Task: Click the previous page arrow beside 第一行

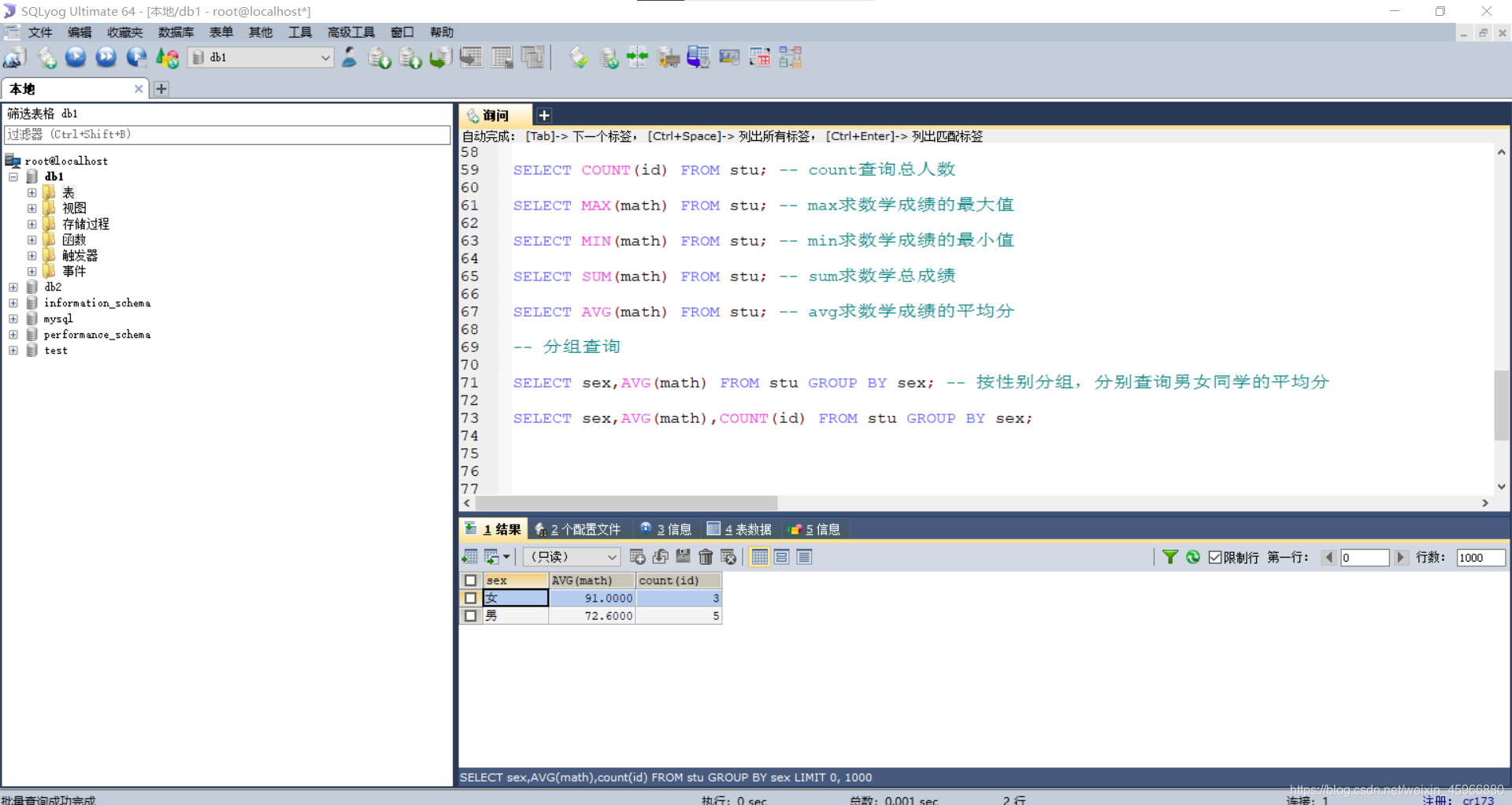Action: coord(1329,557)
